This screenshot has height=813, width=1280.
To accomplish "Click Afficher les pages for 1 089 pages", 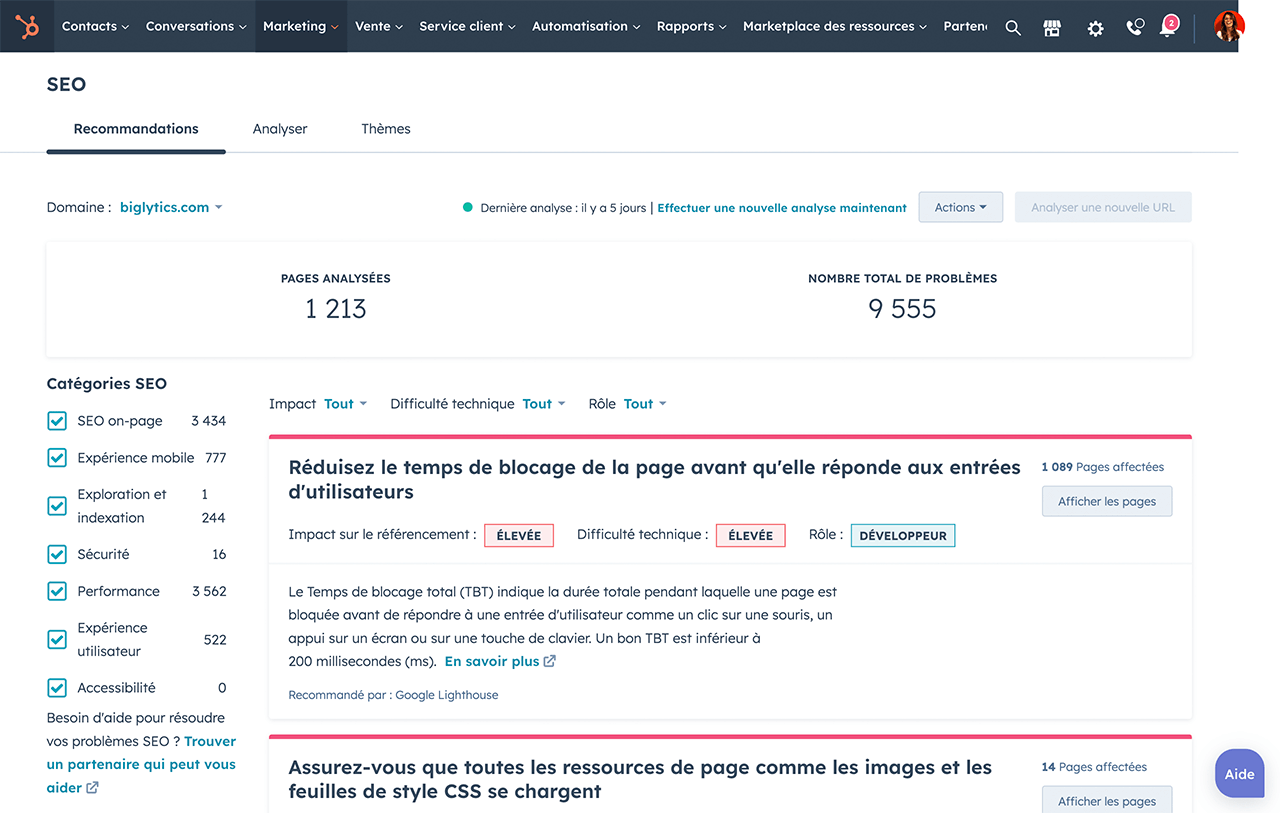I will [x=1106, y=502].
